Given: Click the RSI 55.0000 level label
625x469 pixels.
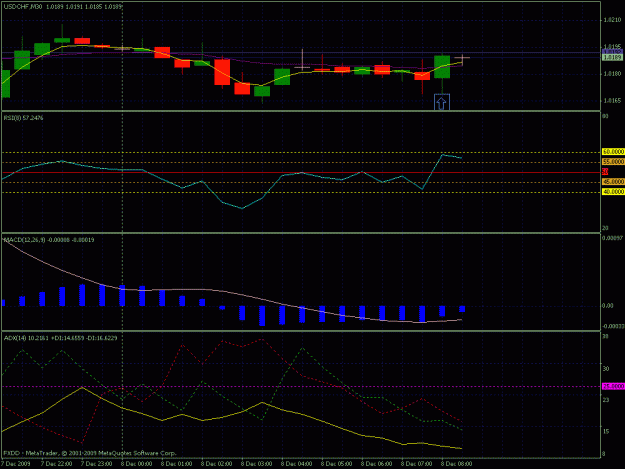Looking at the screenshot, I should (x=613, y=162).
